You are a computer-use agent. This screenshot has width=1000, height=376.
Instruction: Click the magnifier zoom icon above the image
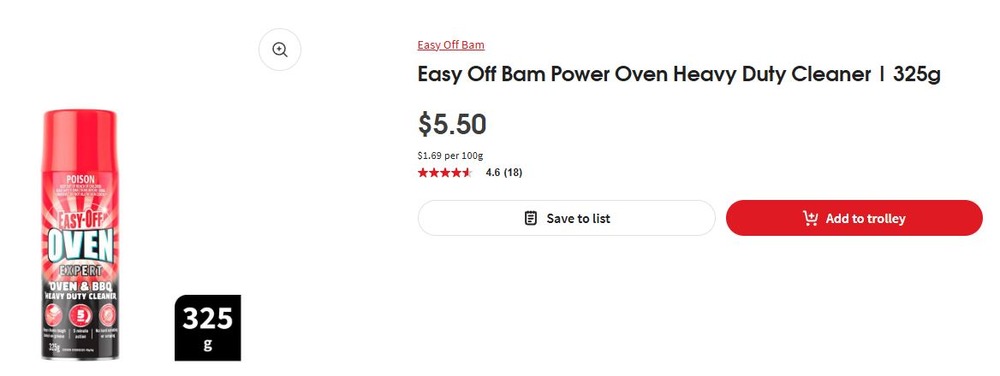(x=279, y=50)
